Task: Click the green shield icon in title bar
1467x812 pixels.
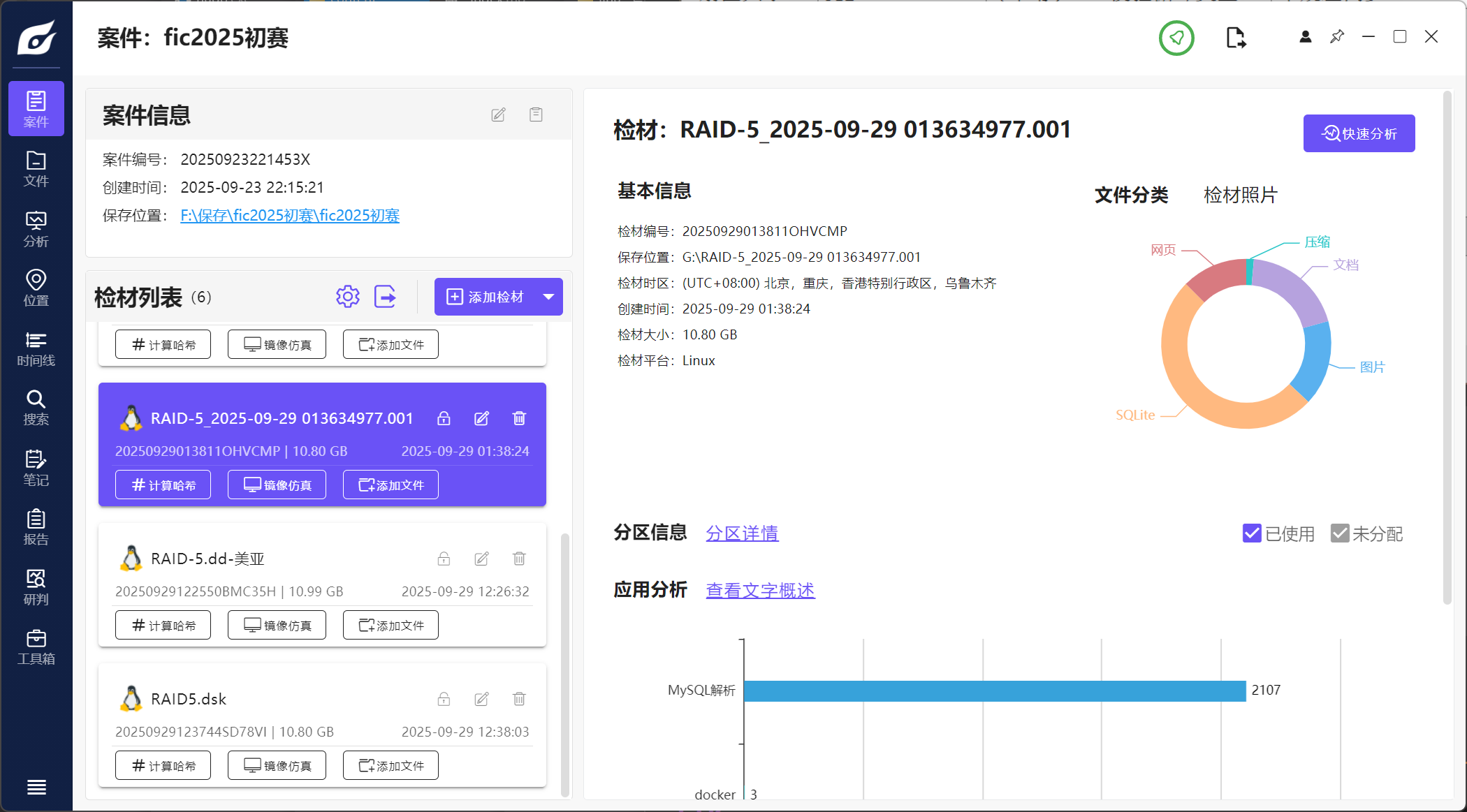Action: pyautogui.click(x=1176, y=38)
